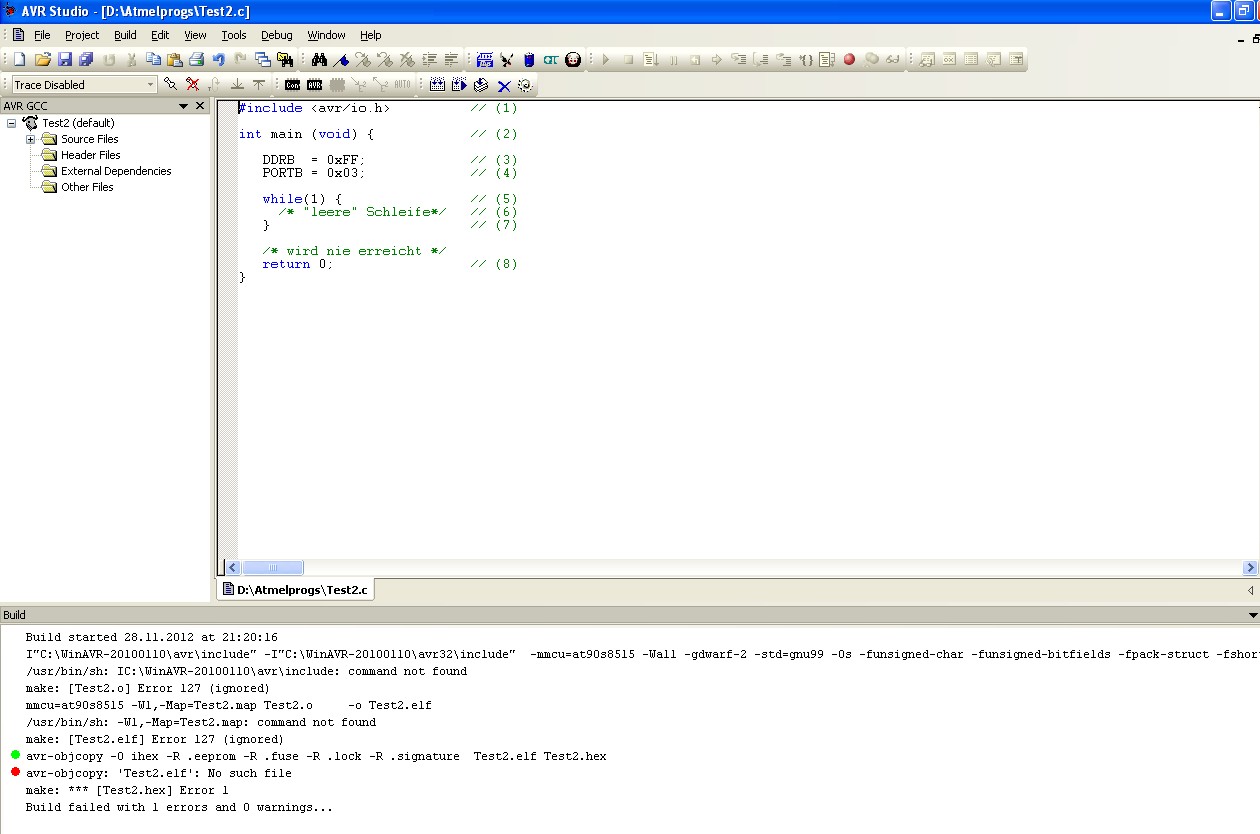This screenshot has width=1260, height=834.
Task: Click editor horizontal scrollbar left arrow
Action: 232,567
